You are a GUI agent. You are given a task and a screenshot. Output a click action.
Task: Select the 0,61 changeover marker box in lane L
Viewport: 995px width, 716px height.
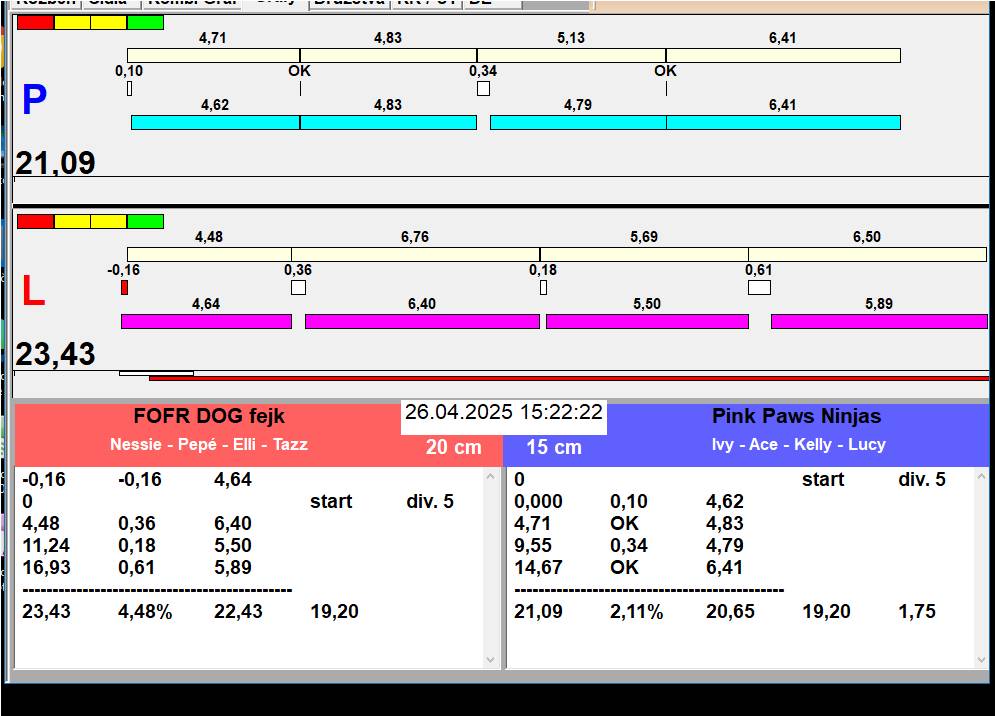[x=759, y=288]
